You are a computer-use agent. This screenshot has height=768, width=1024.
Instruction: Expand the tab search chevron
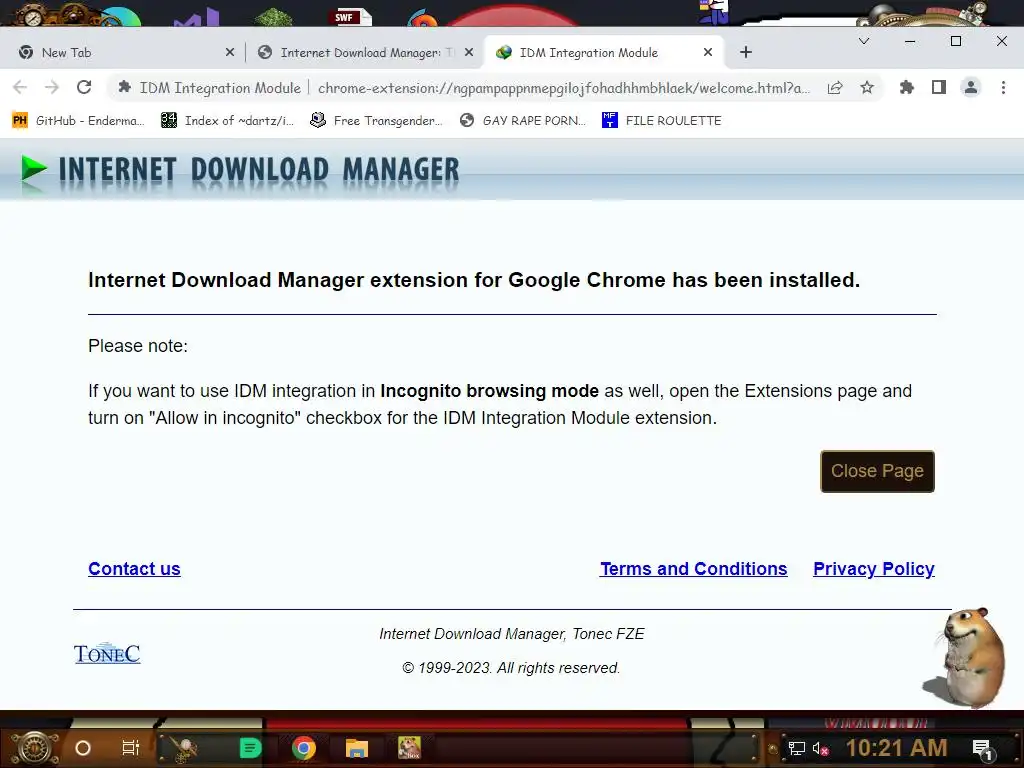(x=864, y=41)
